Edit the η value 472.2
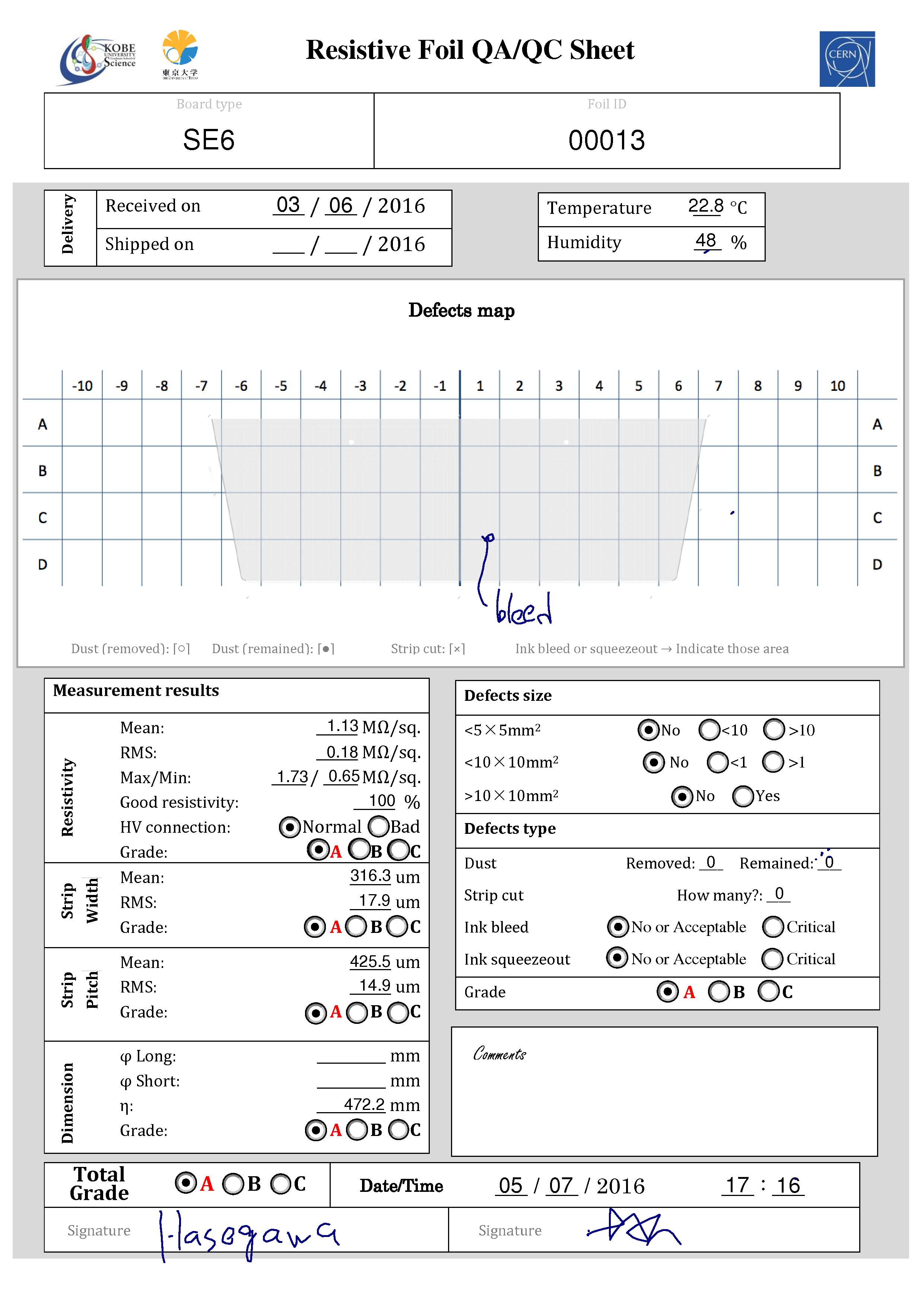Image resolution: width=924 pixels, height=1307 pixels. pyautogui.click(x=352, y=1104)
